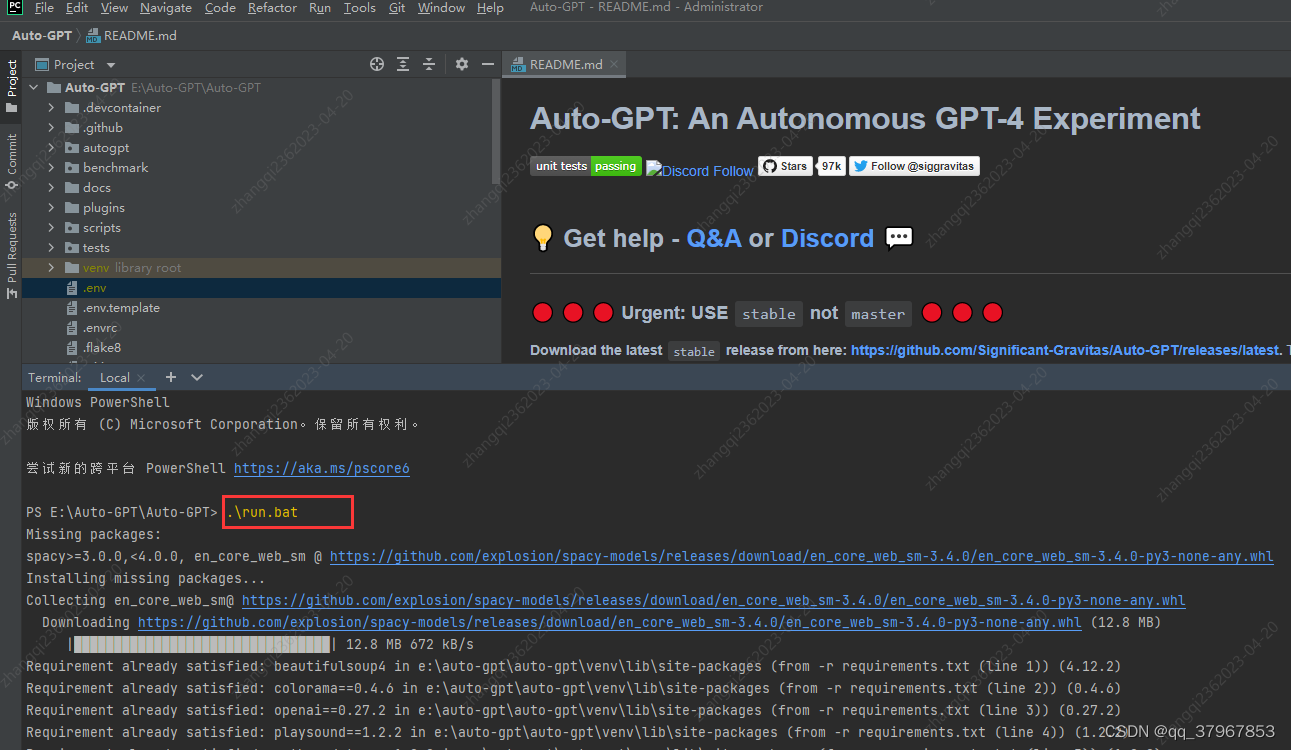Open the Discord link in Get help heading
Screen dimensions: 1291x750
[x=827, y=238]
